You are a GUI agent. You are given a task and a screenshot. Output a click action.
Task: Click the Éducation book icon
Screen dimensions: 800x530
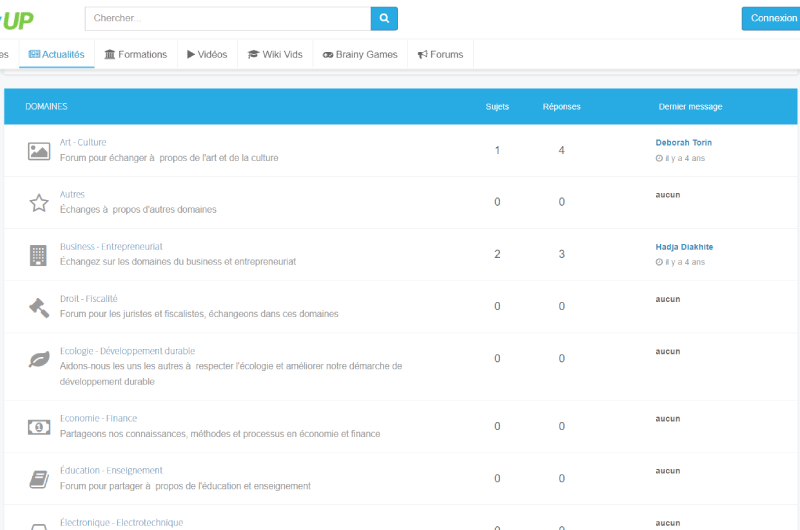pos(39,479)
